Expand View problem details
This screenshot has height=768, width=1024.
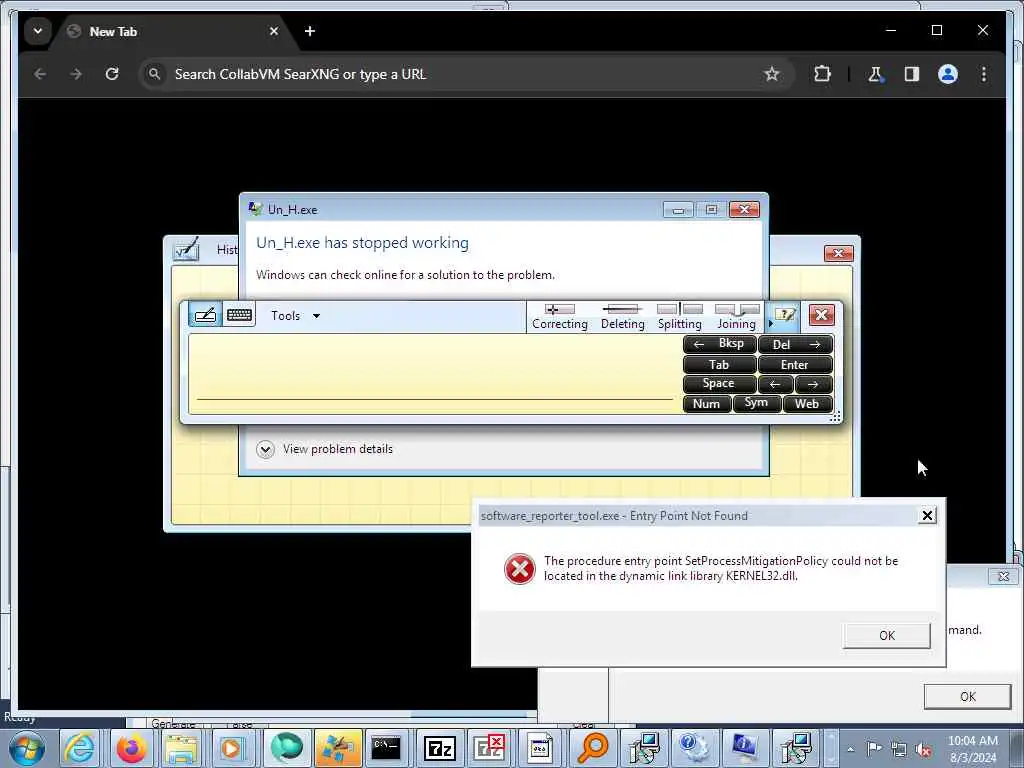[x=325, y=449]
